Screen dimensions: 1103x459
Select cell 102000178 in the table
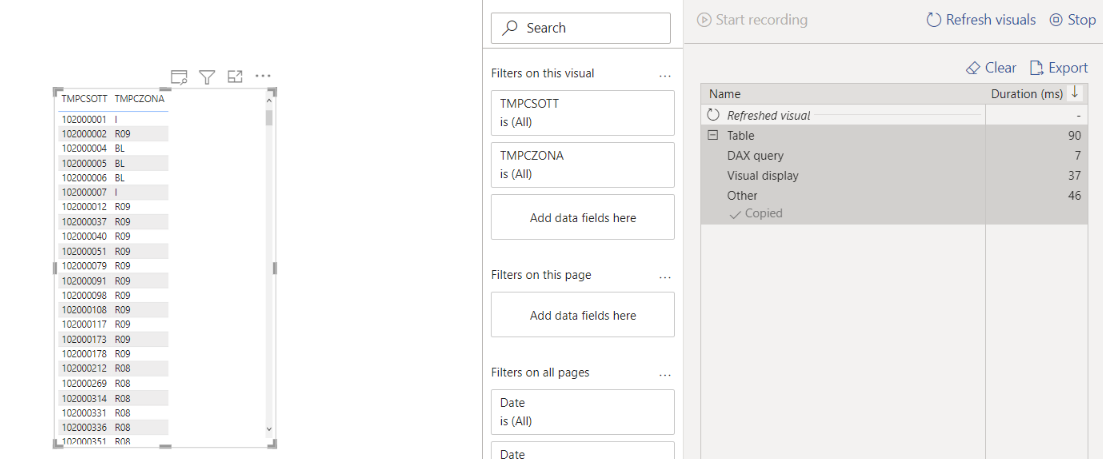point(84,354)
